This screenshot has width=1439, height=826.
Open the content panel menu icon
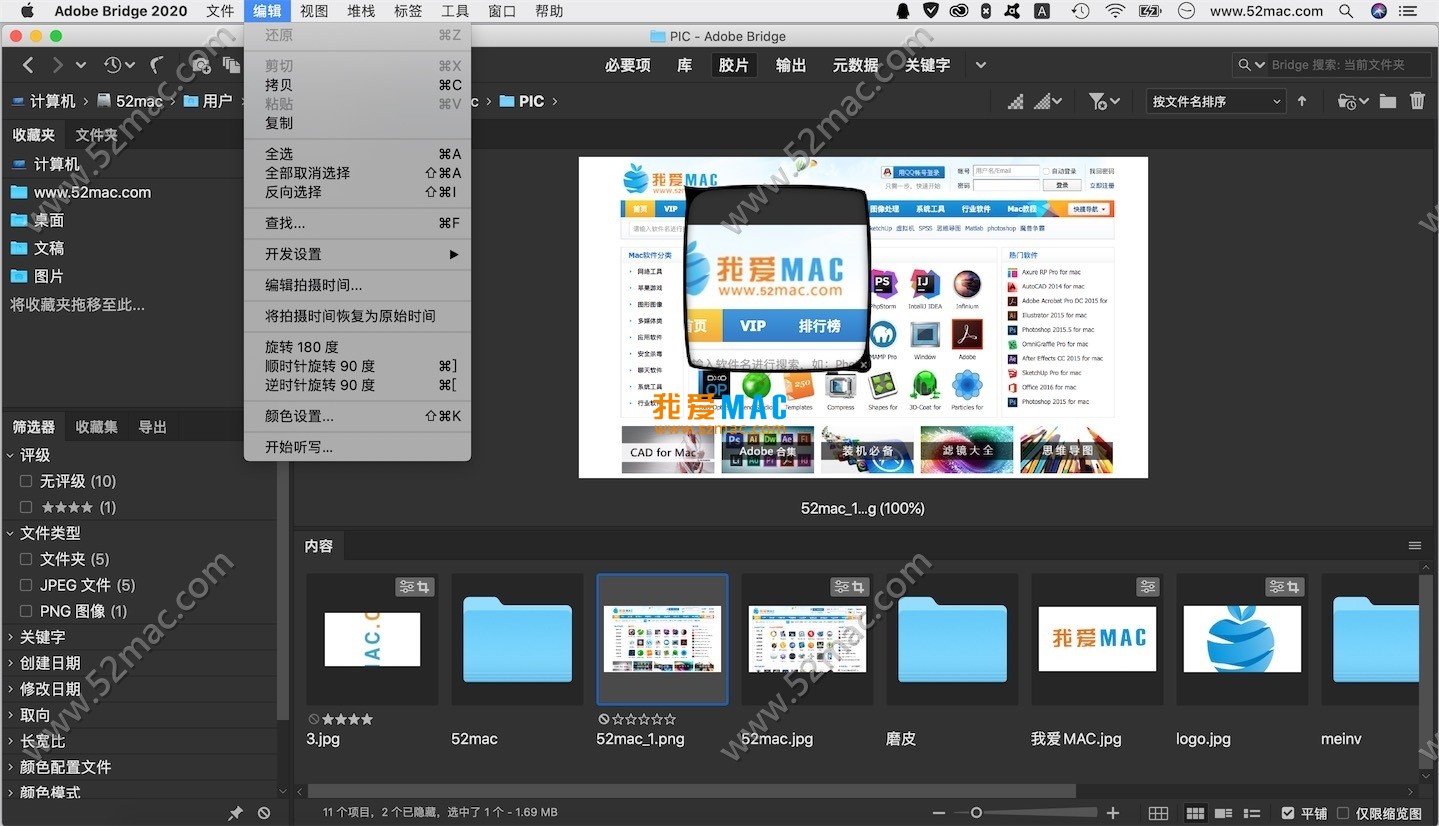[1415, 546]
